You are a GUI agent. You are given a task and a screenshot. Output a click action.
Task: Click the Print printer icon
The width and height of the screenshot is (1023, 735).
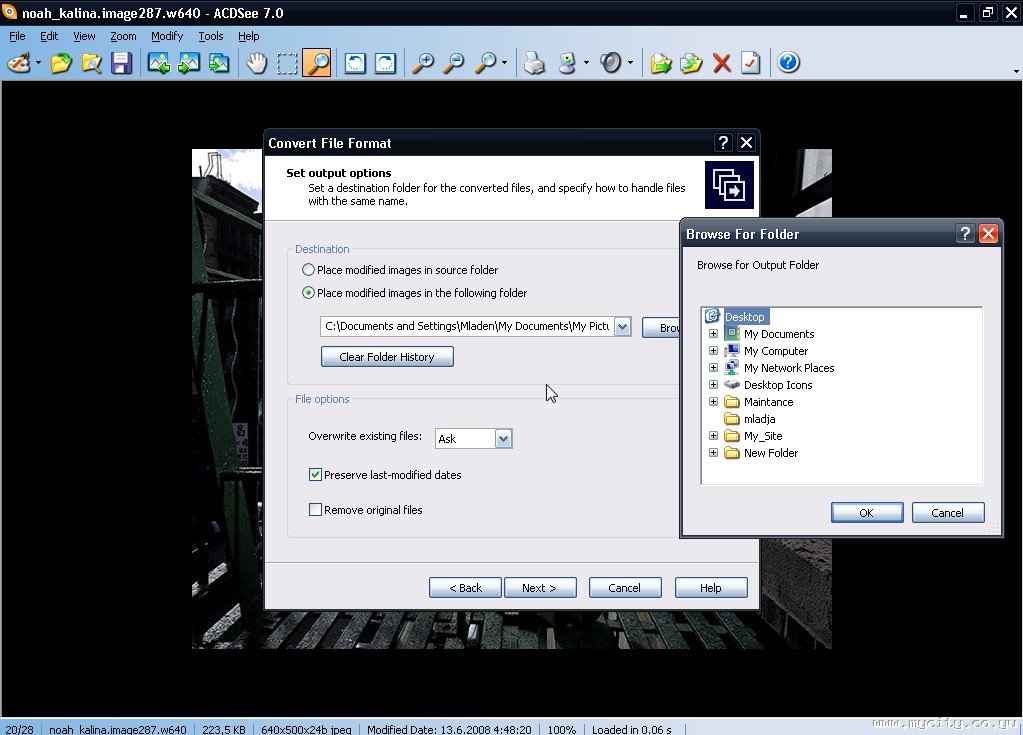[x=534, y=63]
